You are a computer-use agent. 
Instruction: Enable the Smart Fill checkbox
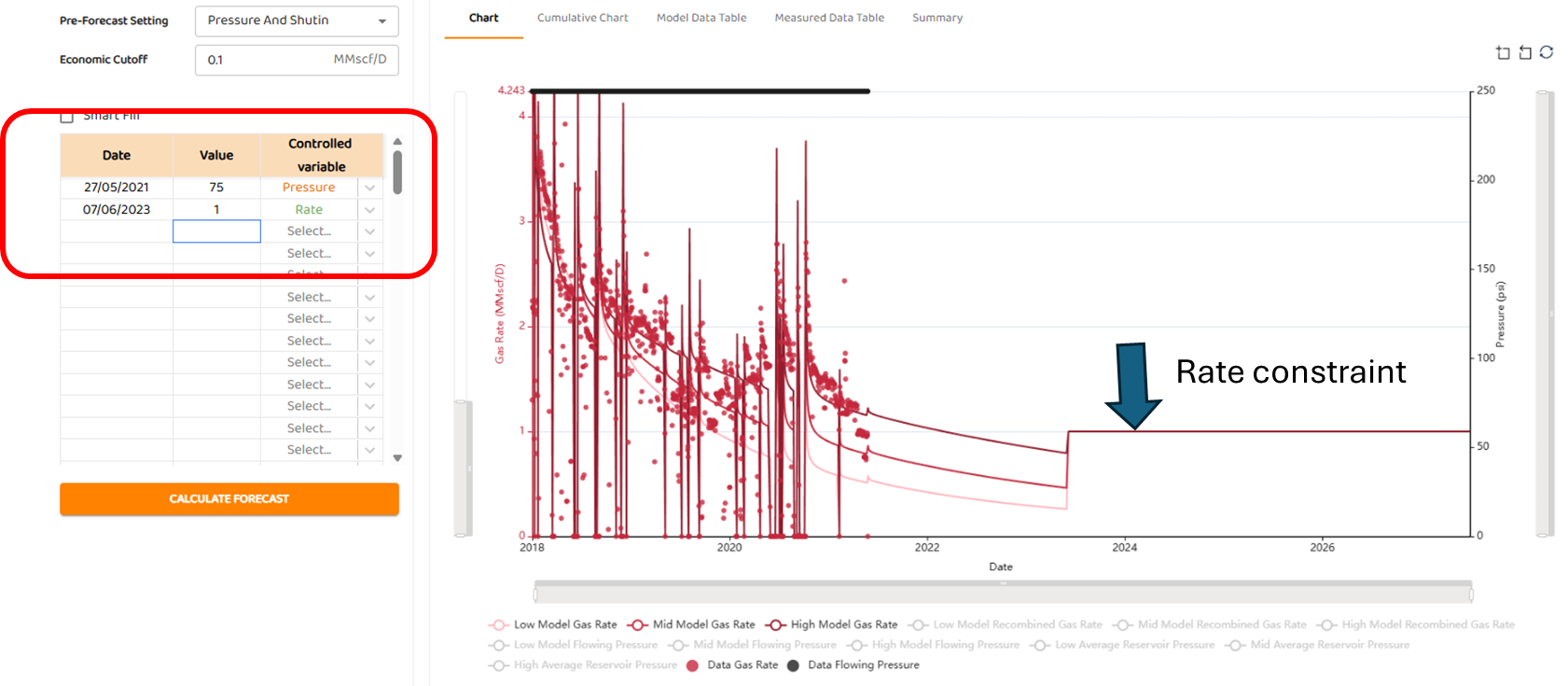point(67,117)
